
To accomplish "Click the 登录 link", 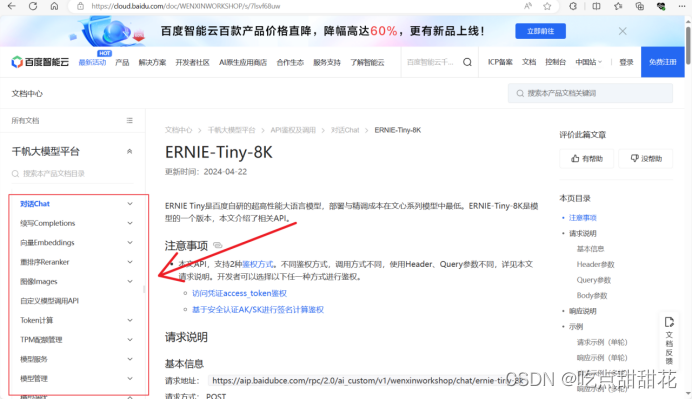I will 626,62.
